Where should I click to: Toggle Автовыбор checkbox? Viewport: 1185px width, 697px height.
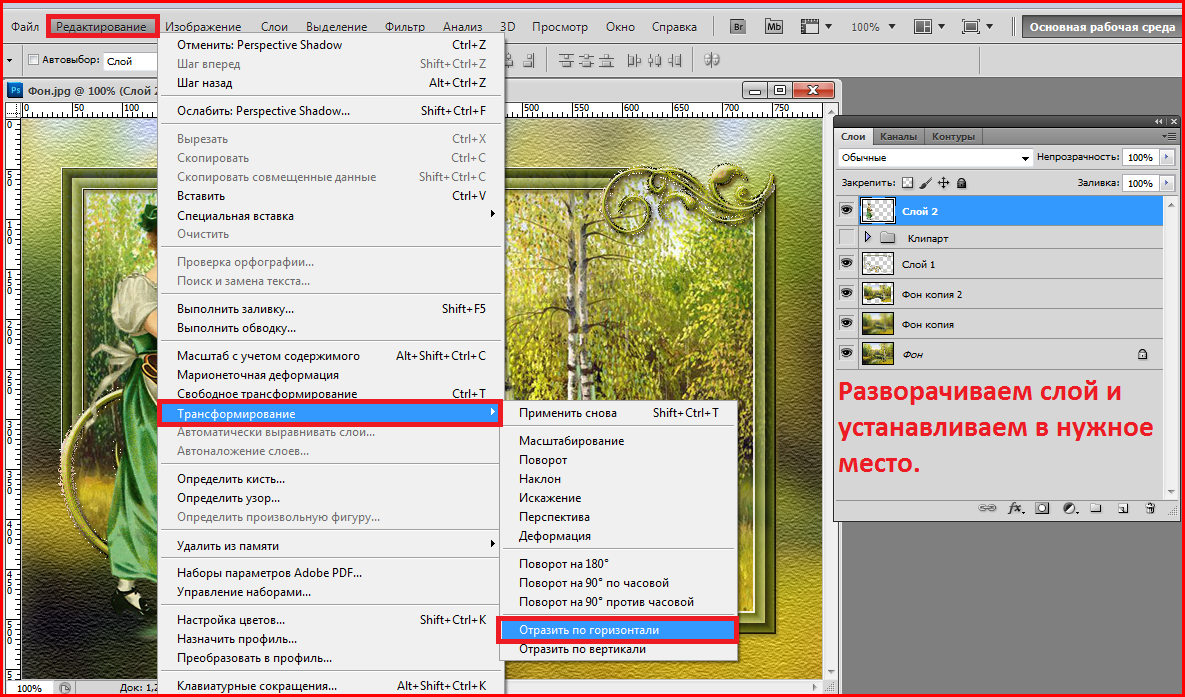[x=32, y=60]
